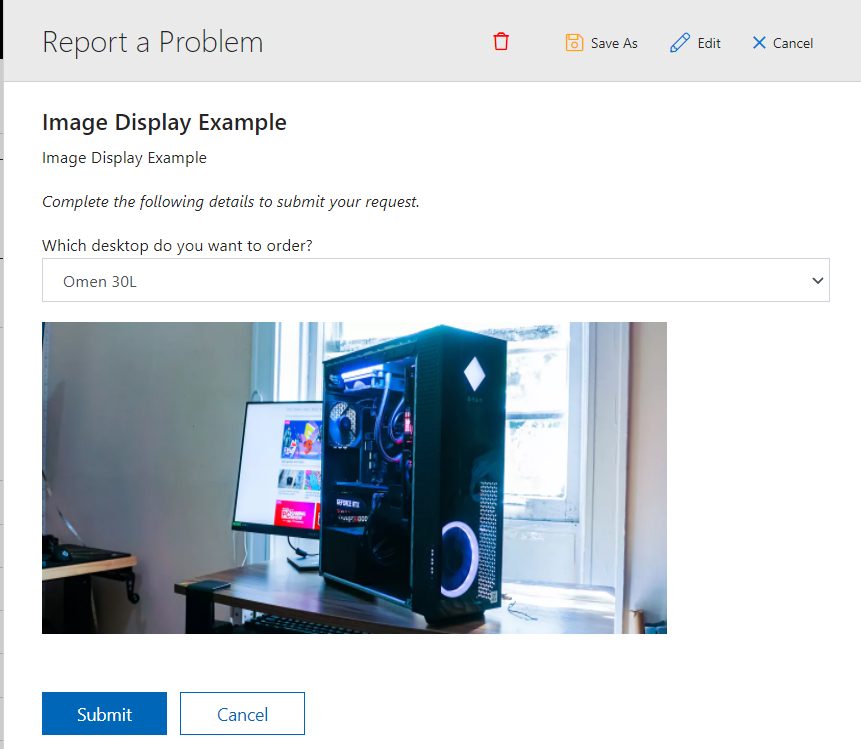Expand the desktop dropdown chevron arrow
Viewport: 861px width, 749px height.
click(817, 281)
